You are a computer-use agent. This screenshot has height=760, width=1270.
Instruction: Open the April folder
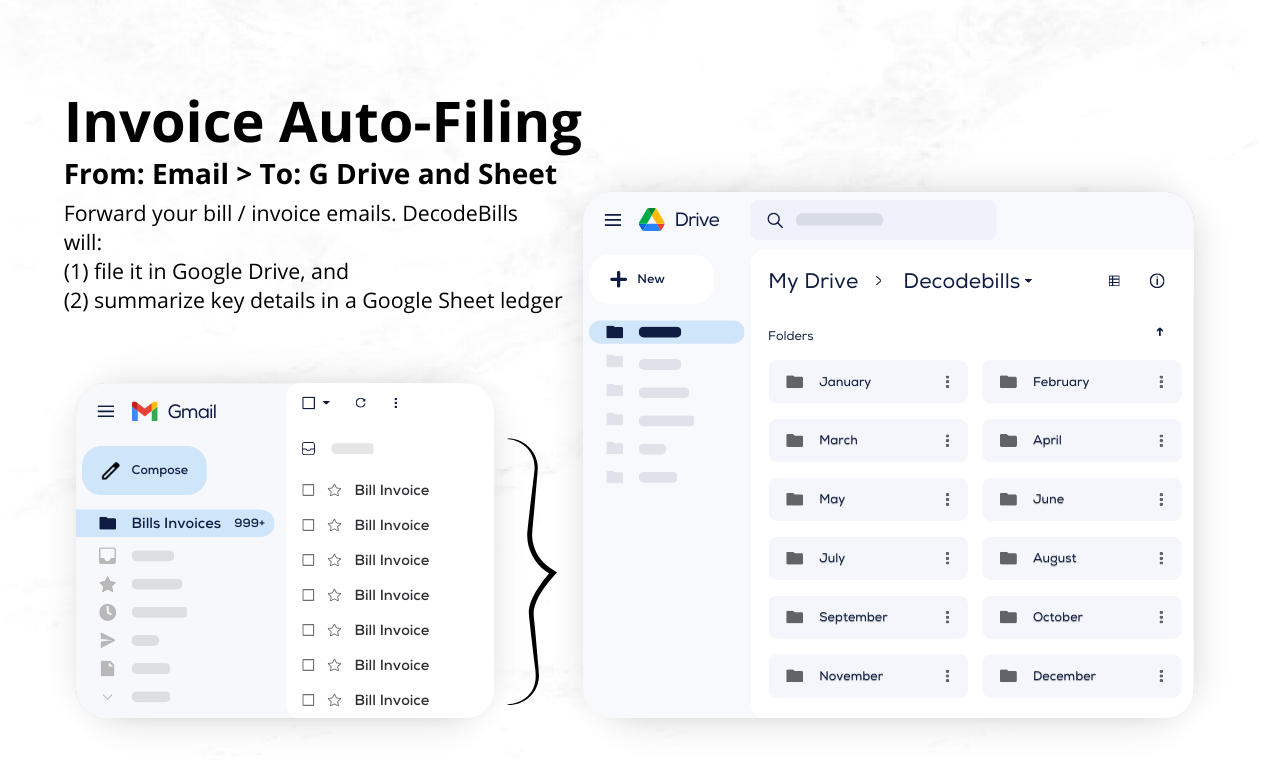pos(1082,440)
